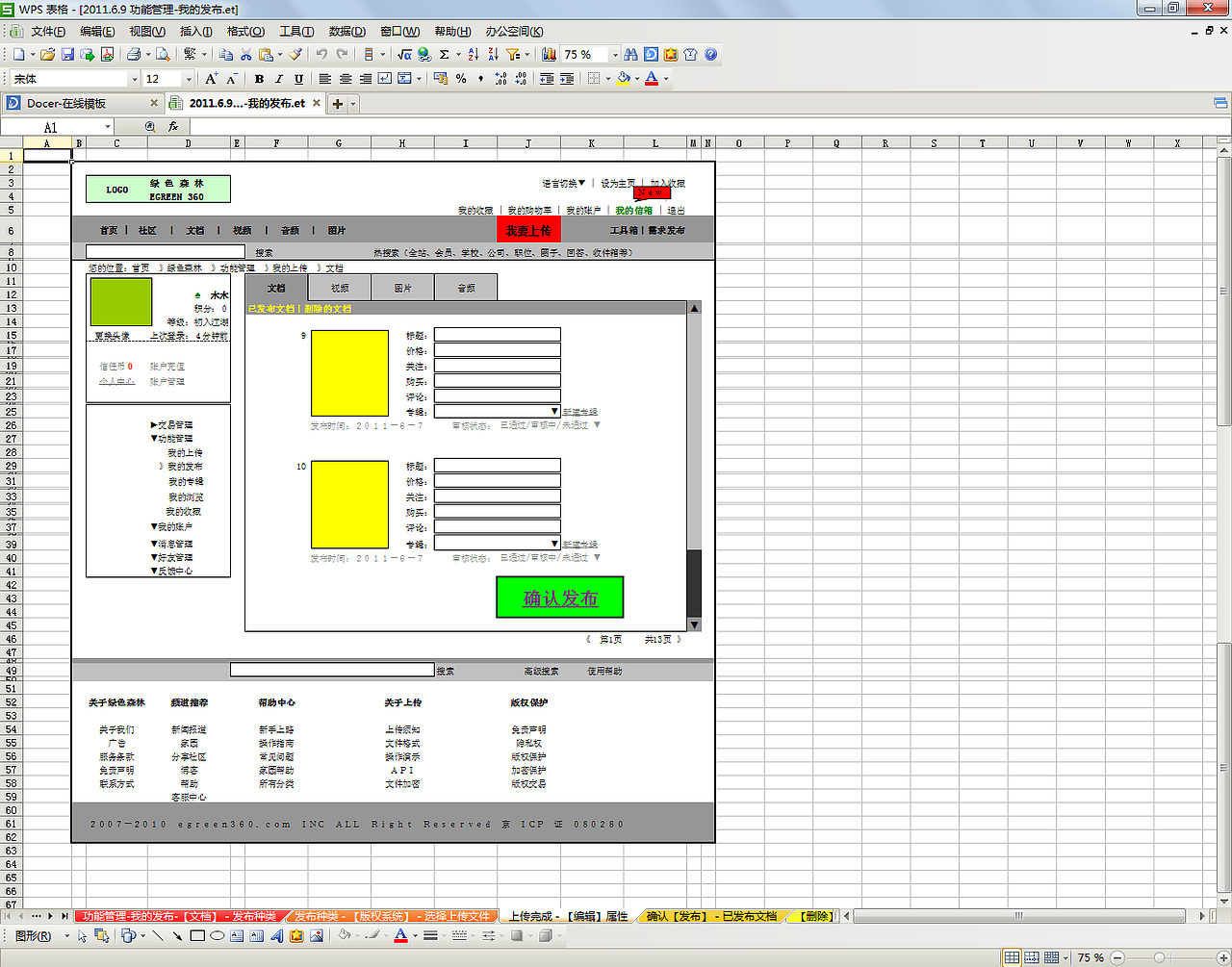This screenshot has height=967, width=1232.
Task: Open the new tab dropdown arrow
Action: (353, 104)
